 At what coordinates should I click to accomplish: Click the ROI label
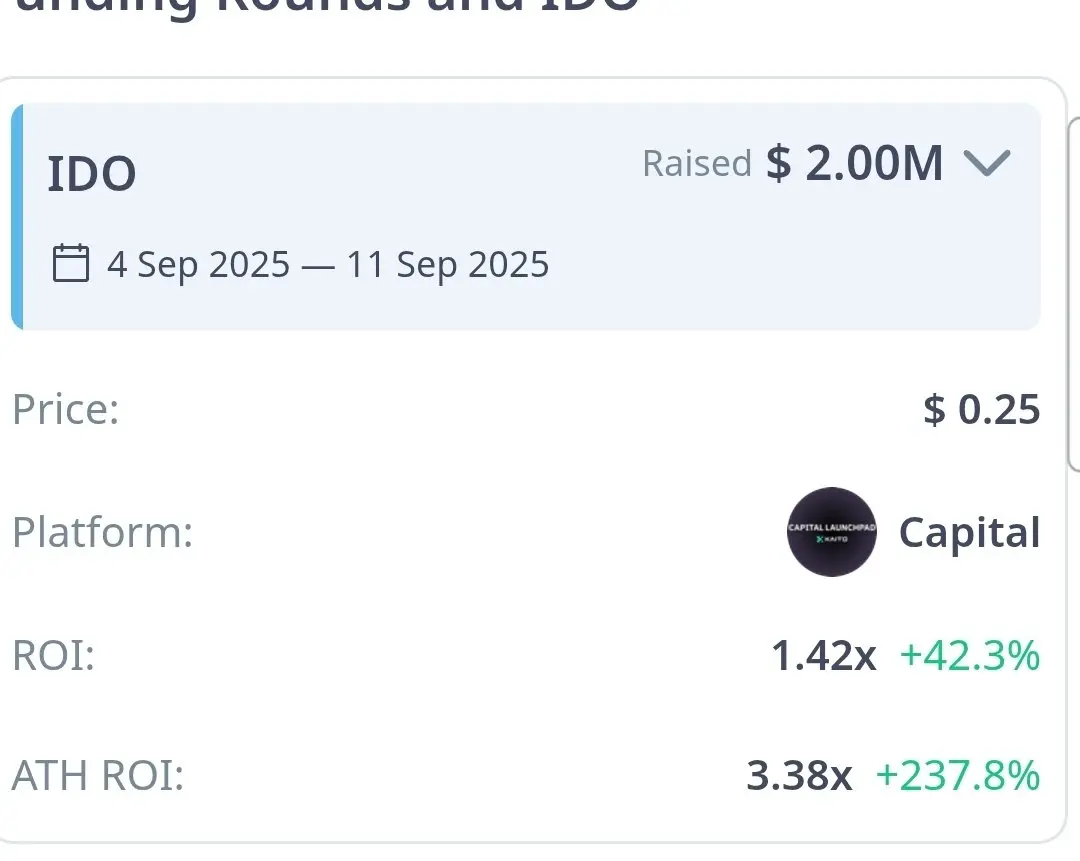(x=53, y=656)
